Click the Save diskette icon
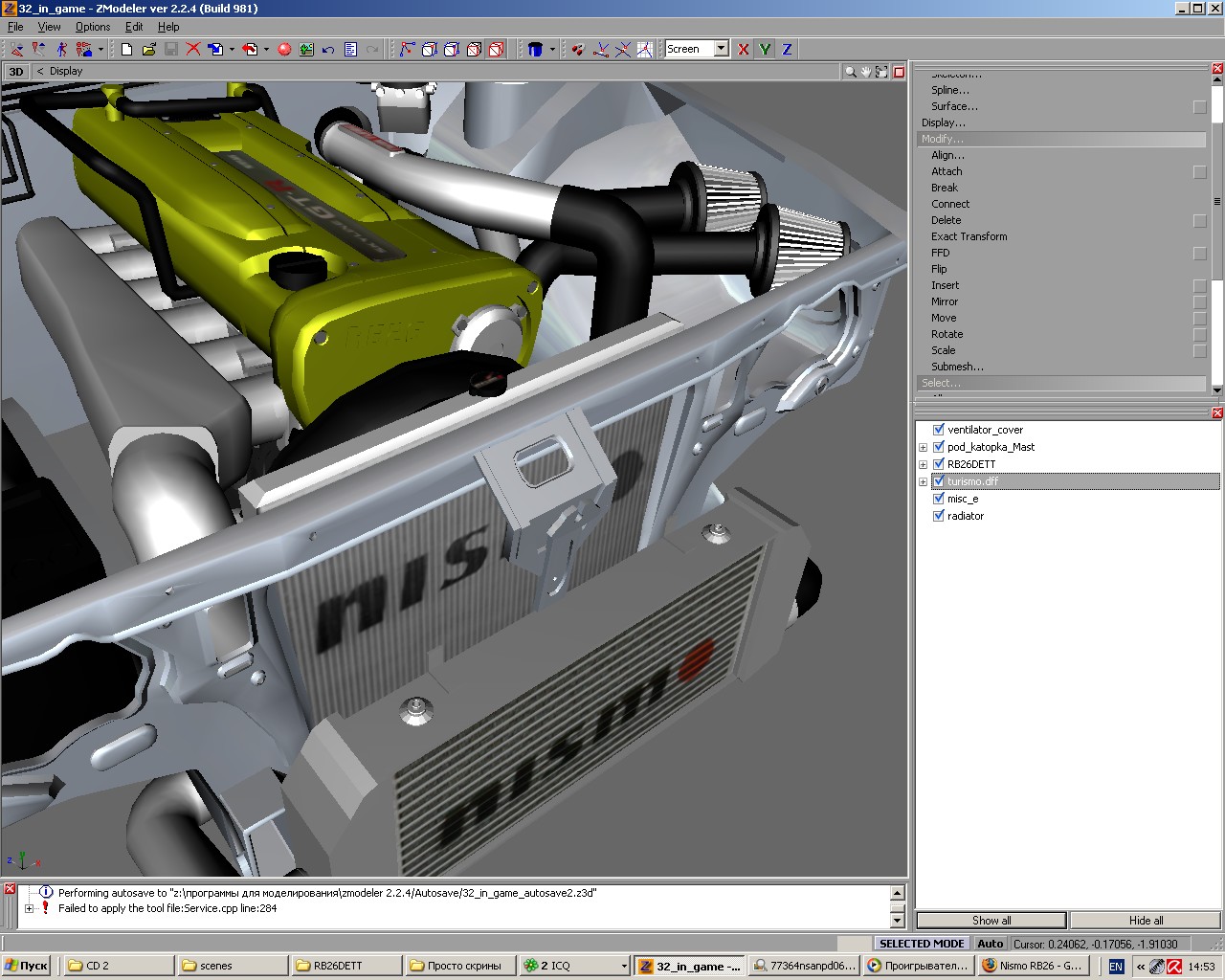The image size is (1225, 980). point(171,49)
